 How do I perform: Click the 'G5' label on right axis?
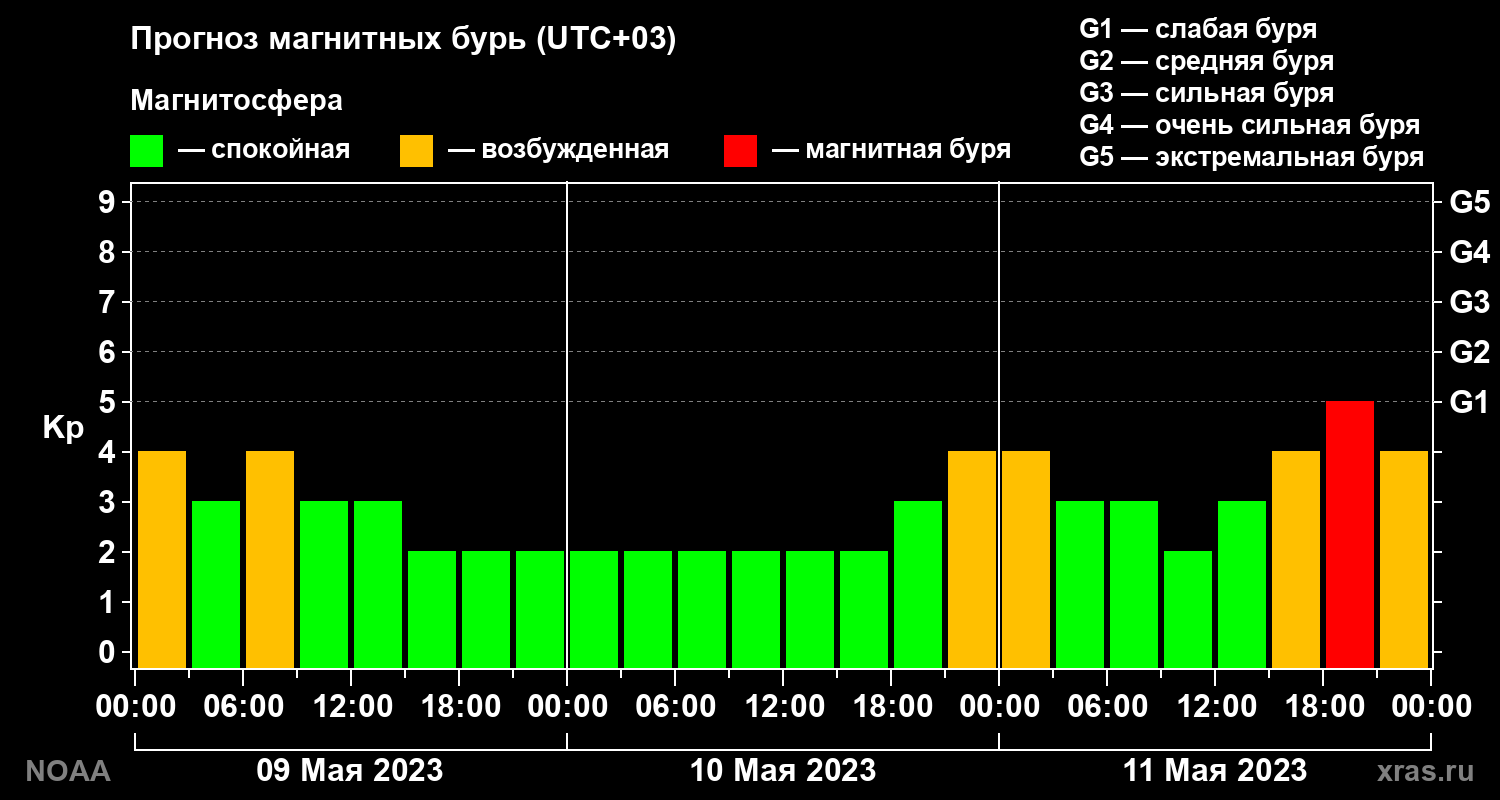click(1469, 203)
